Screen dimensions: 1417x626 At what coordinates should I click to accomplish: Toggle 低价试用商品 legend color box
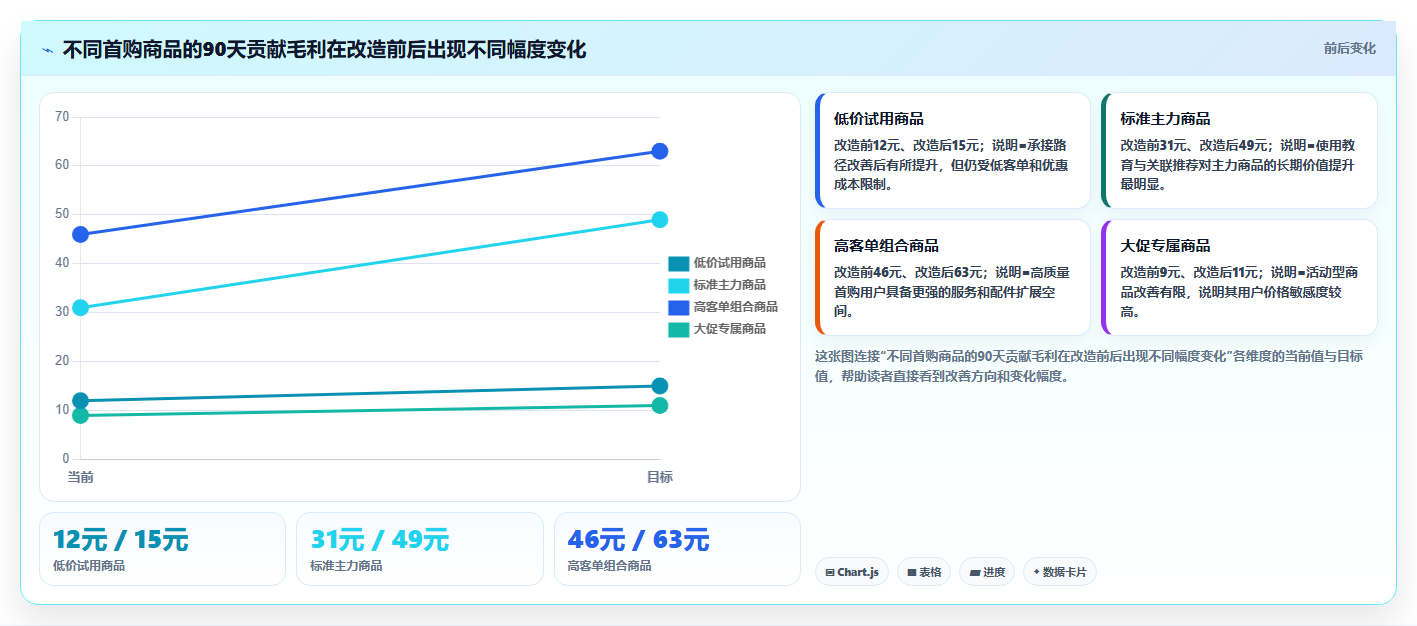coord(679,263)
